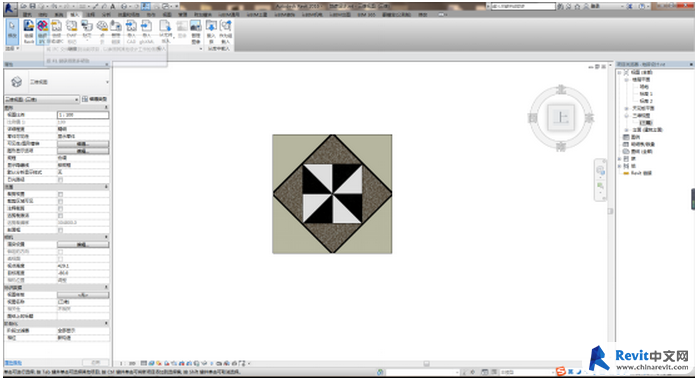The image size is (699, 379).
Task: Click the DWF Markup tool
Action: pyautogui.click(x=72, y=32)
